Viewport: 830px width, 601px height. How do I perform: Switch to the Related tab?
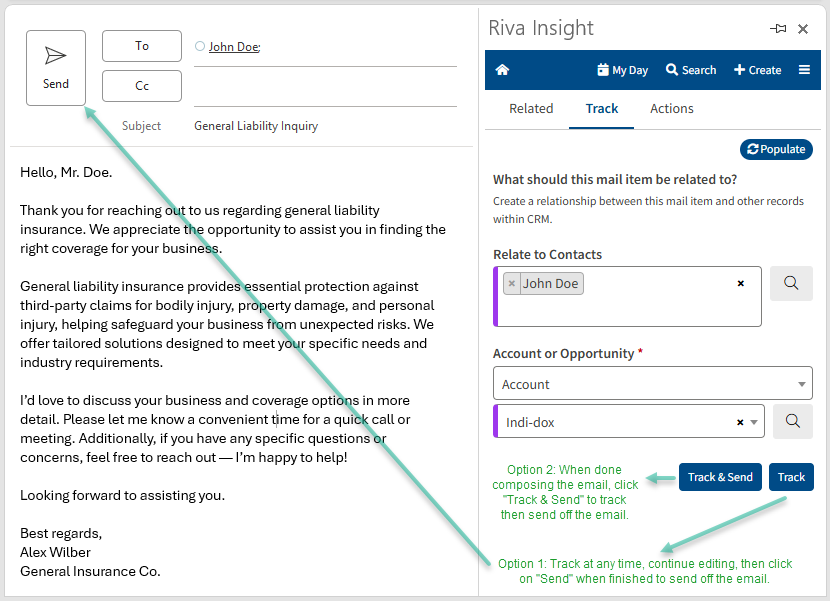[x=531, y=109]
